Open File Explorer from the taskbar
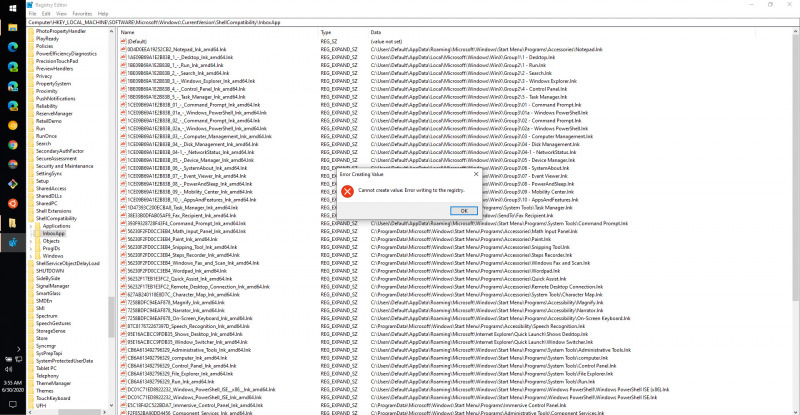The width and height of the screenshot is (800, 415). click(x=13, y=27)
